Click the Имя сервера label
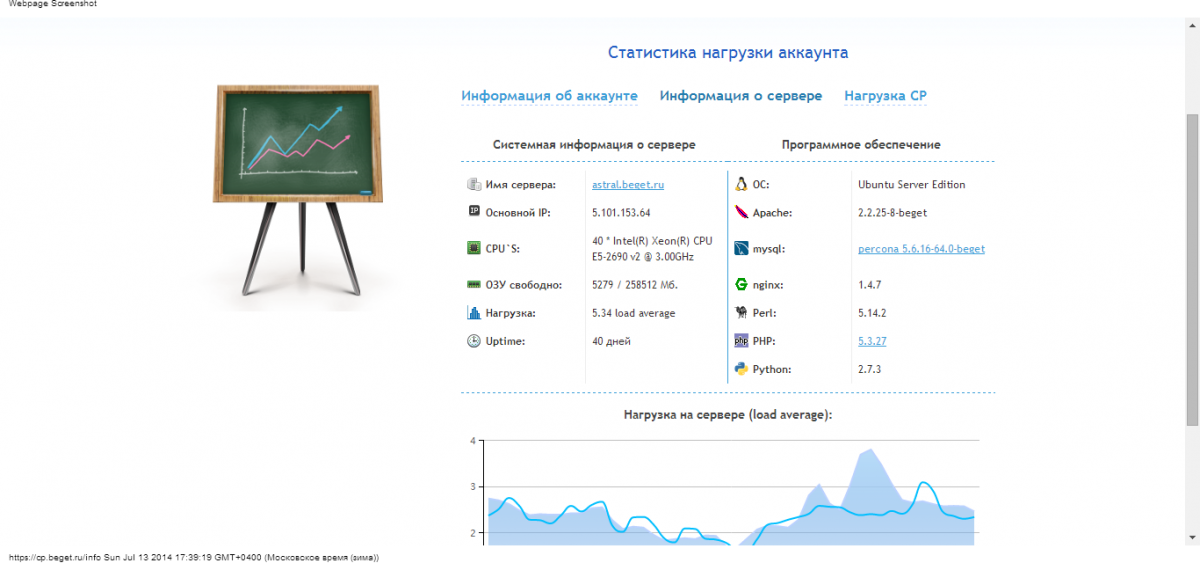Image resolution: width=1200 pixels, height=563 pixels. click(x=520, y=185)
